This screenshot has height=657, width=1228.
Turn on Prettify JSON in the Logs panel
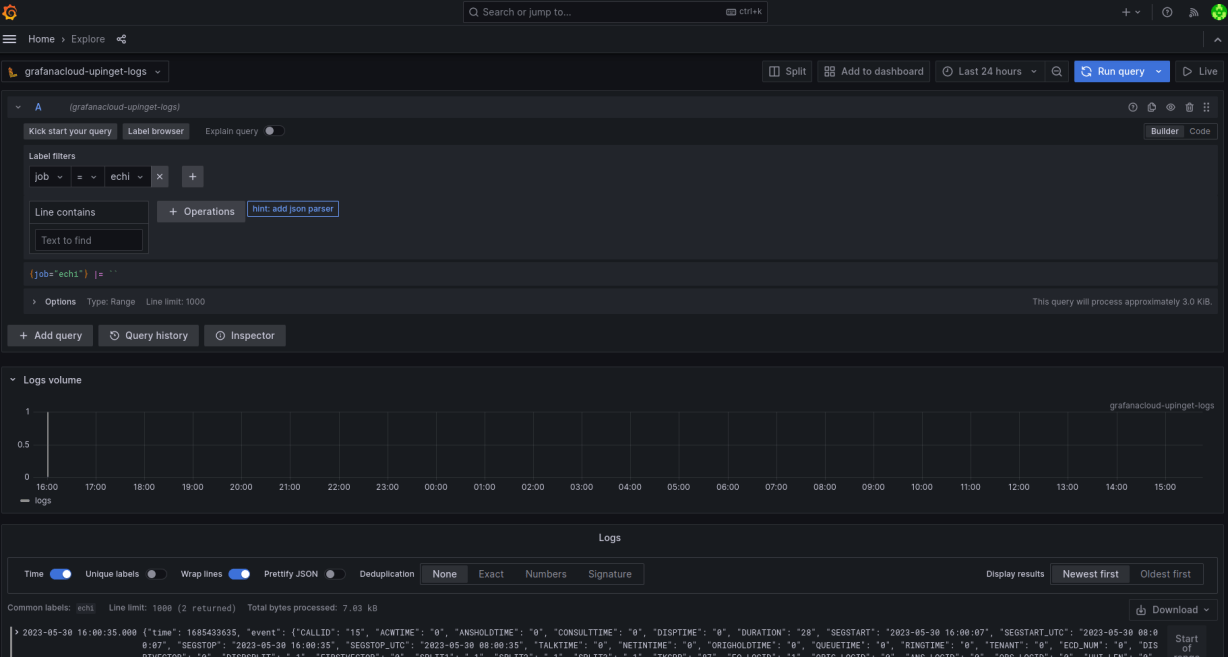click(x=335, y=574)
